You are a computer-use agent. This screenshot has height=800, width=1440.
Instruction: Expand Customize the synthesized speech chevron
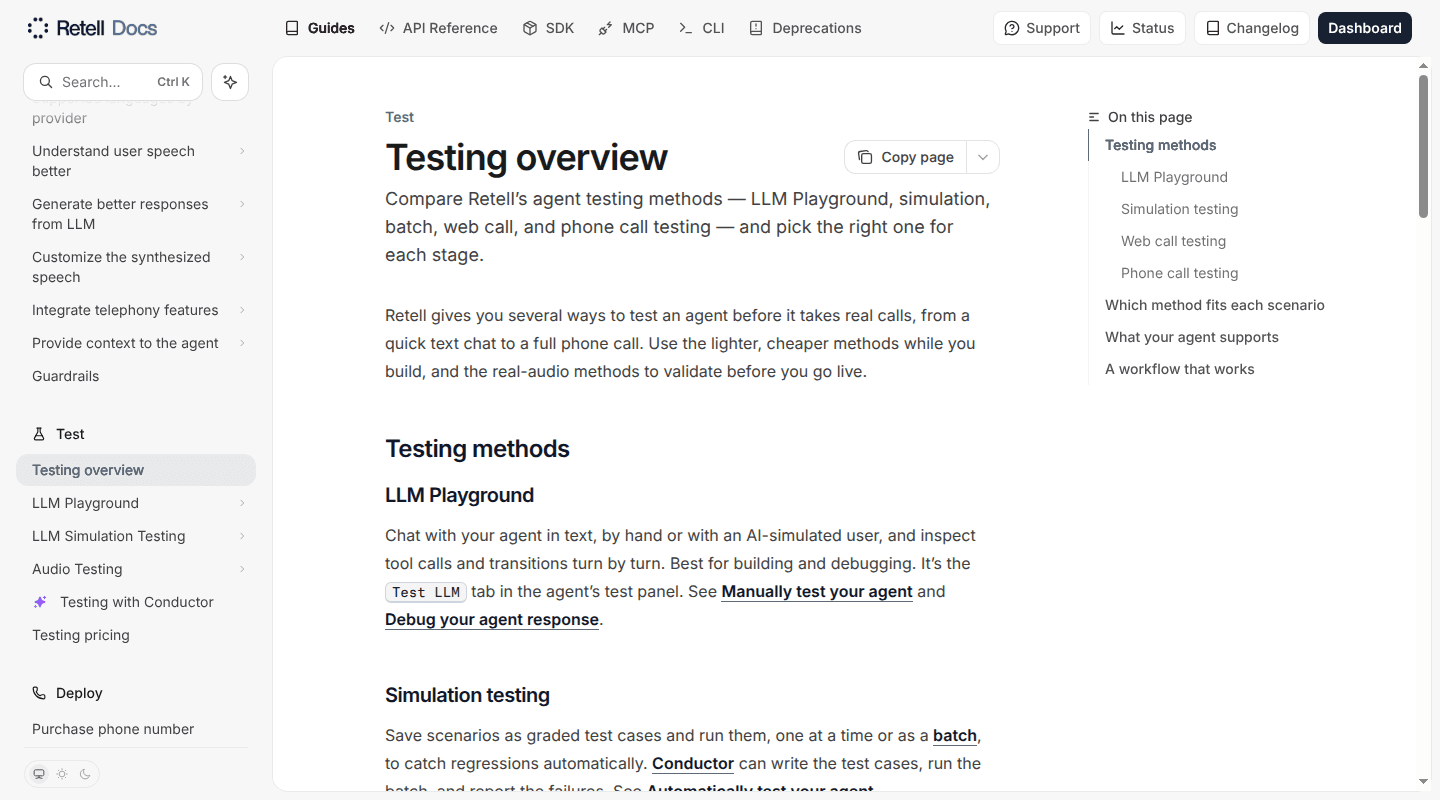[x=242, y=257]
